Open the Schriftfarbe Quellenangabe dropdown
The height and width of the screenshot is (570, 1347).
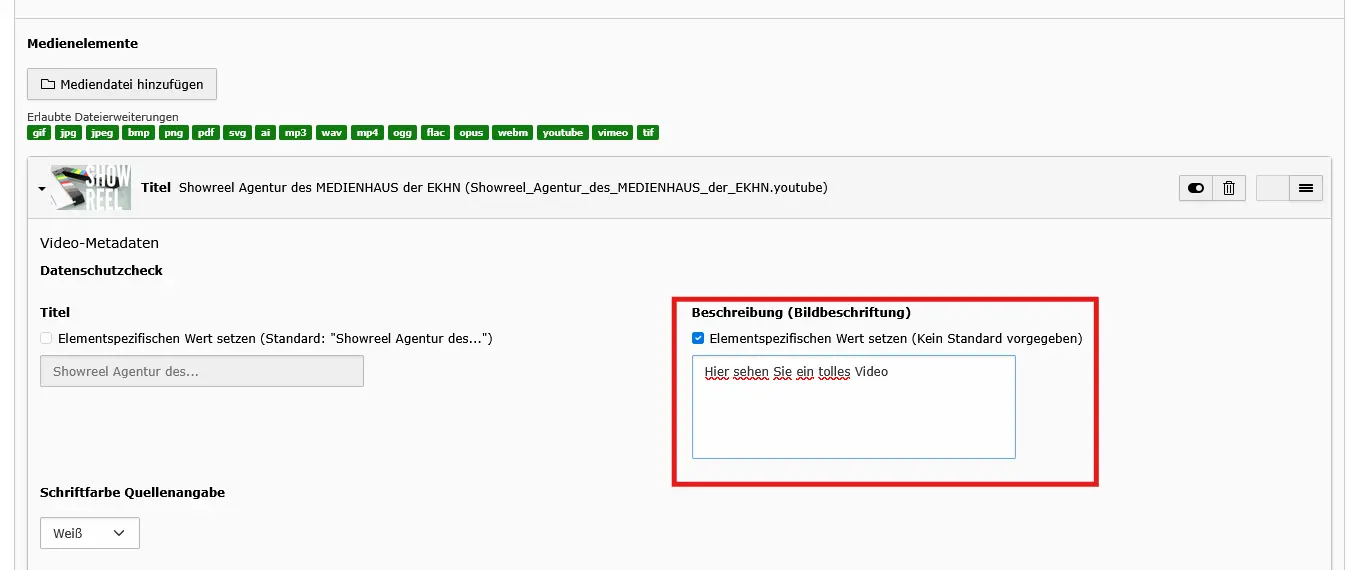click(90, 533)
